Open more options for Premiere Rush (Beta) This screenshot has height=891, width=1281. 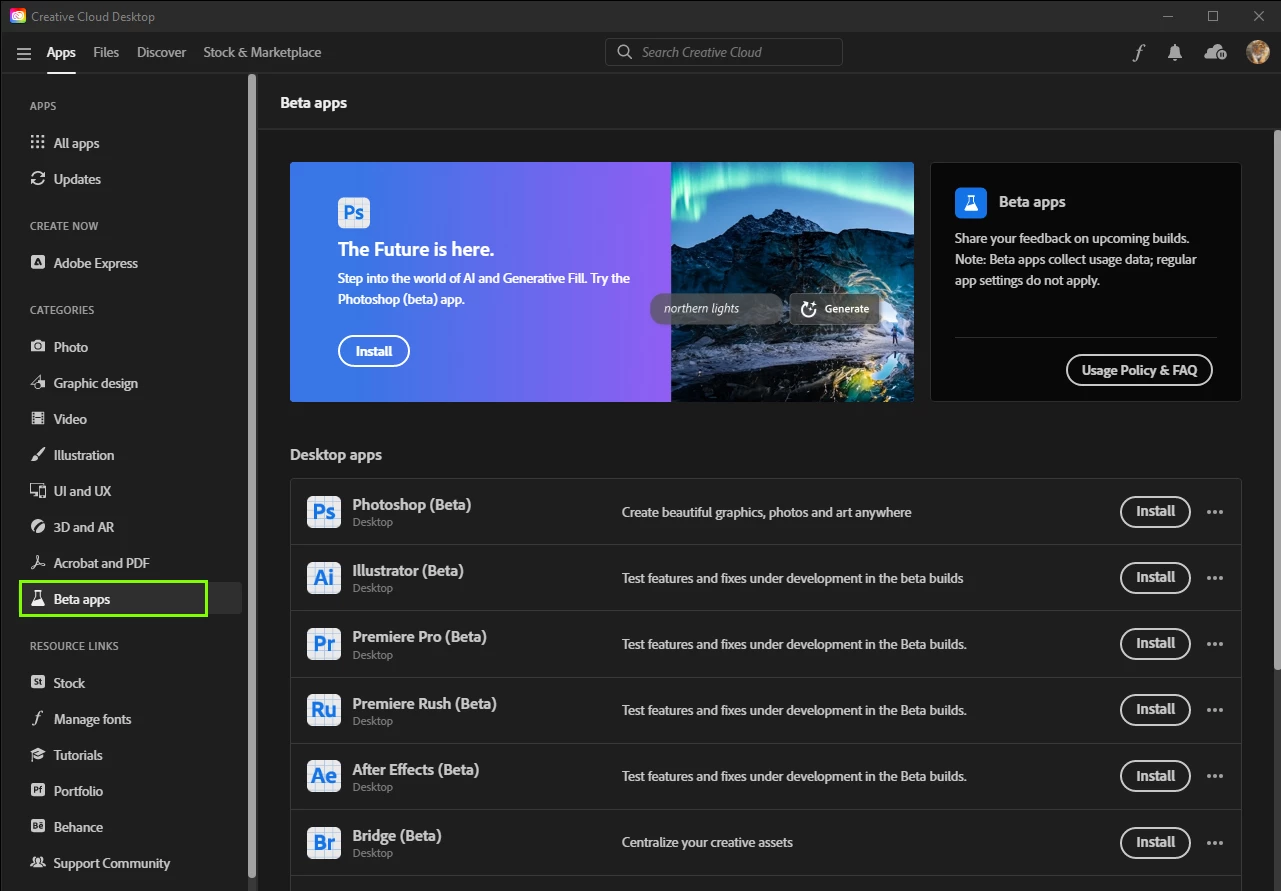point(1215,710)
